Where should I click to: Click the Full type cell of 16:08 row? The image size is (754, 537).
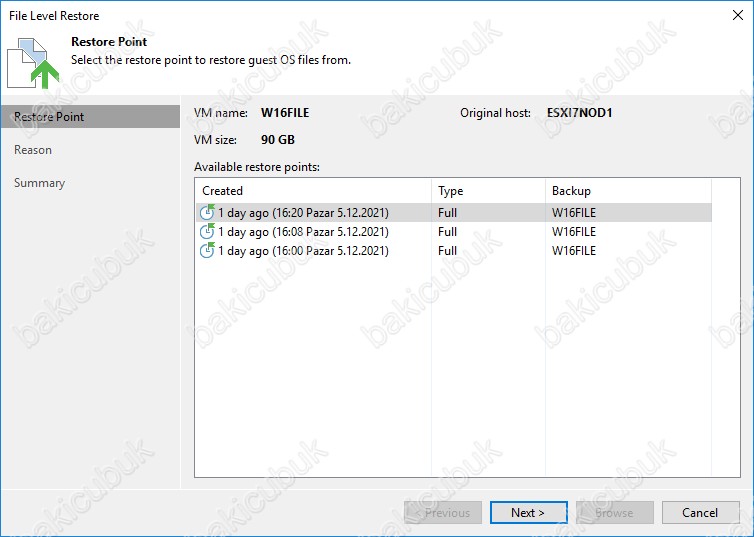447,232
